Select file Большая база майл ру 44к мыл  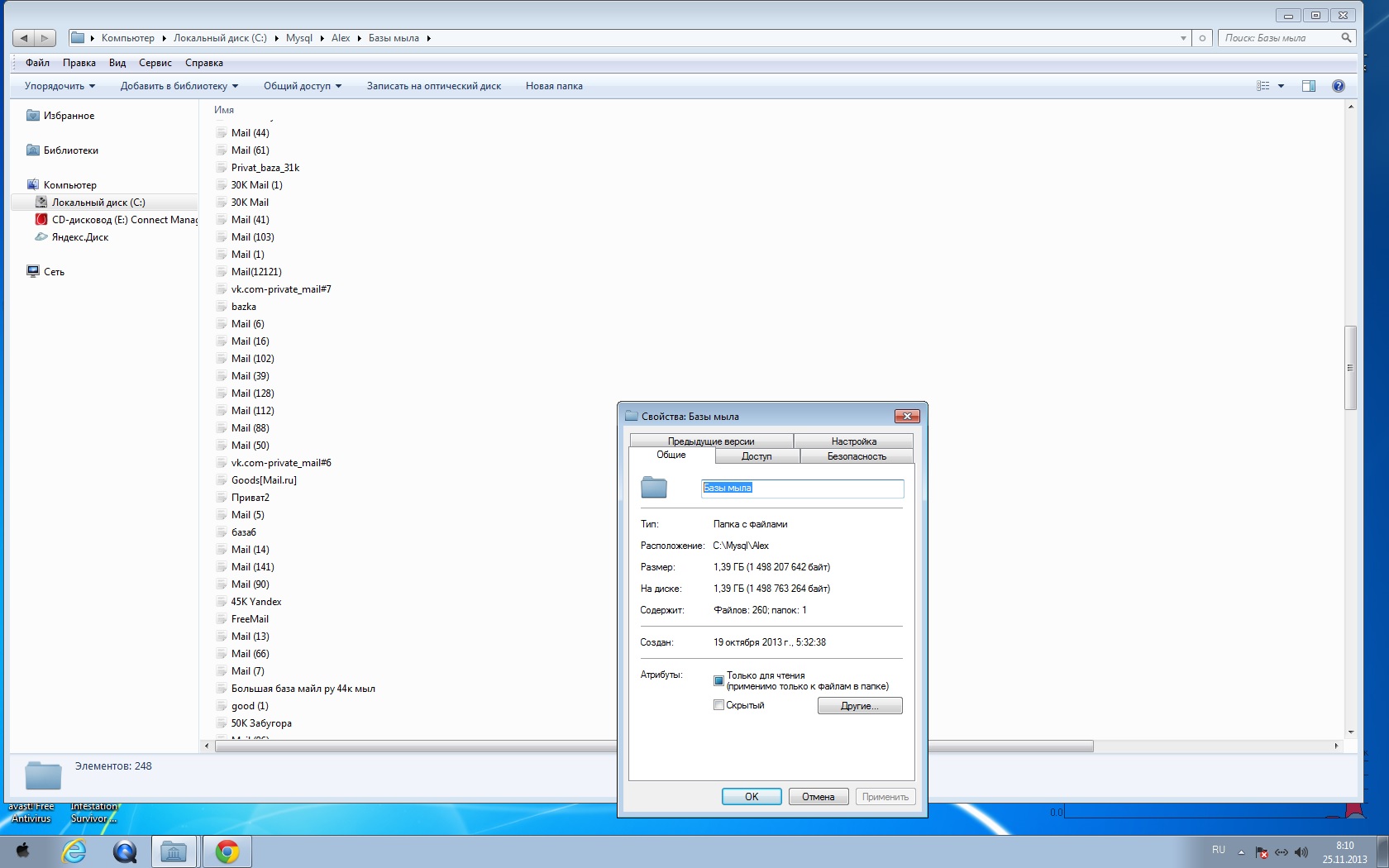(303, 689)
